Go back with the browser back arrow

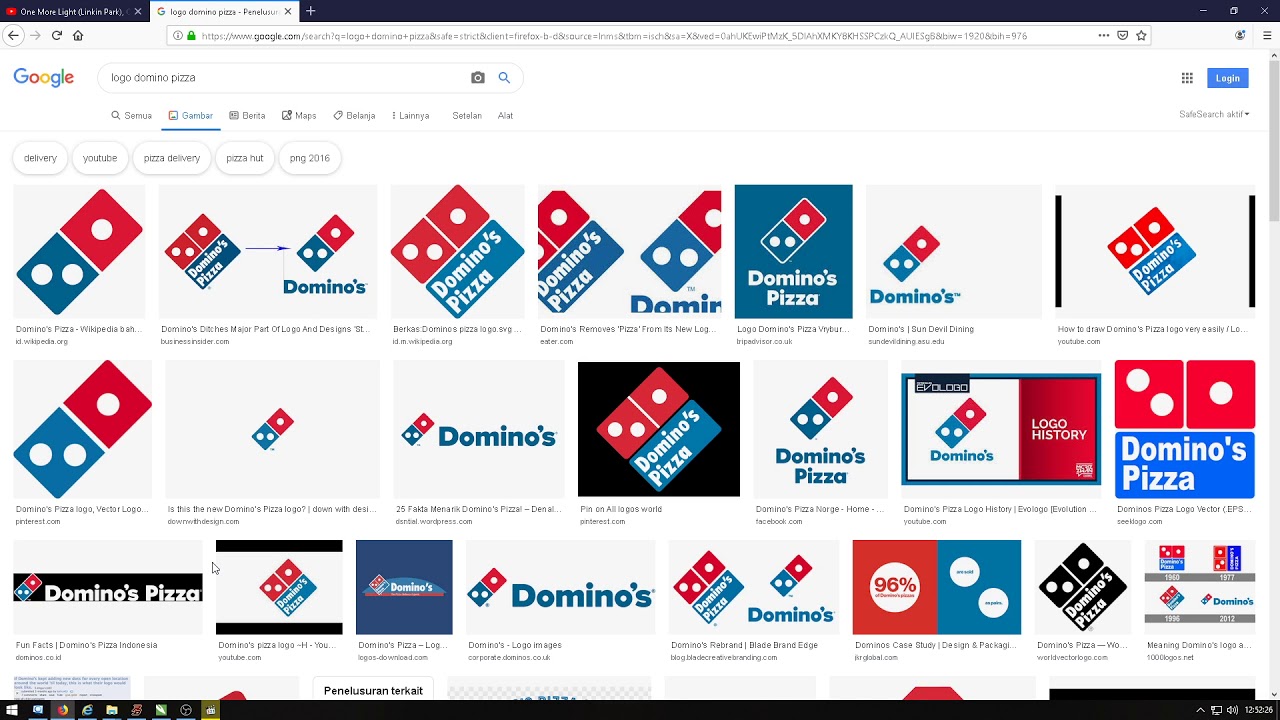click(13, 35)
